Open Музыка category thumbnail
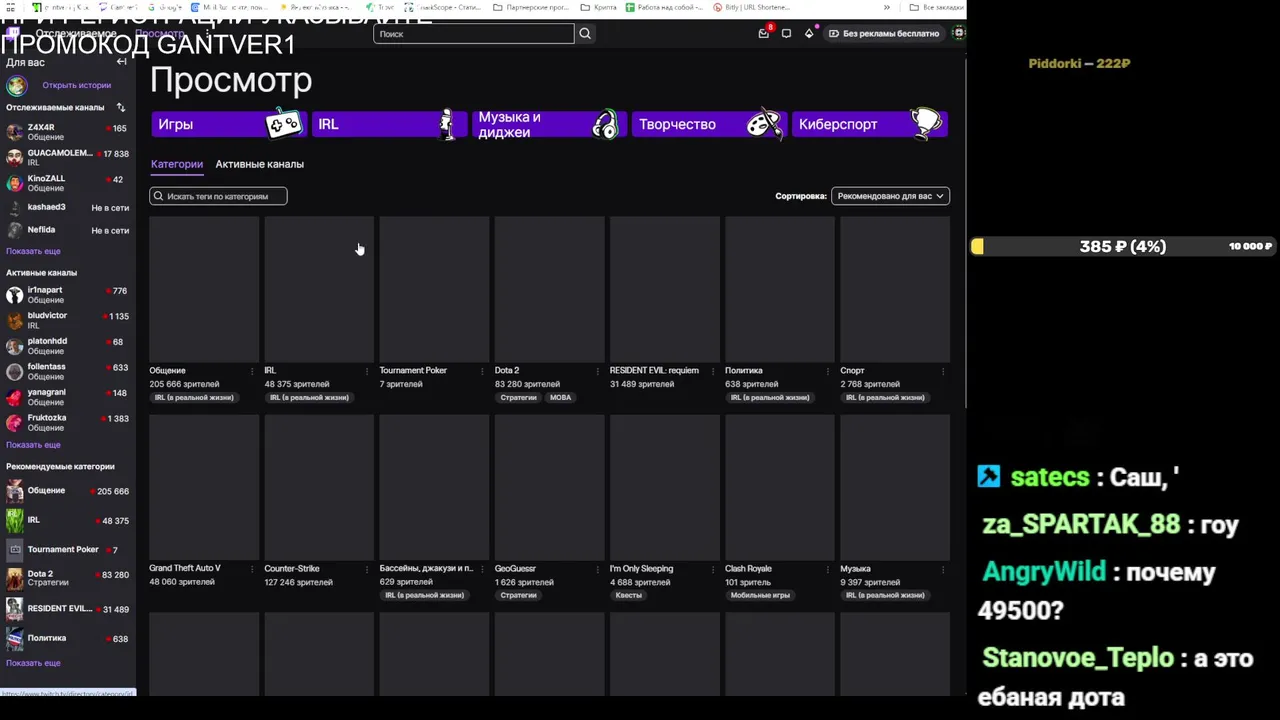This screenshot has width=1280, height=720. tap(895, 488)
